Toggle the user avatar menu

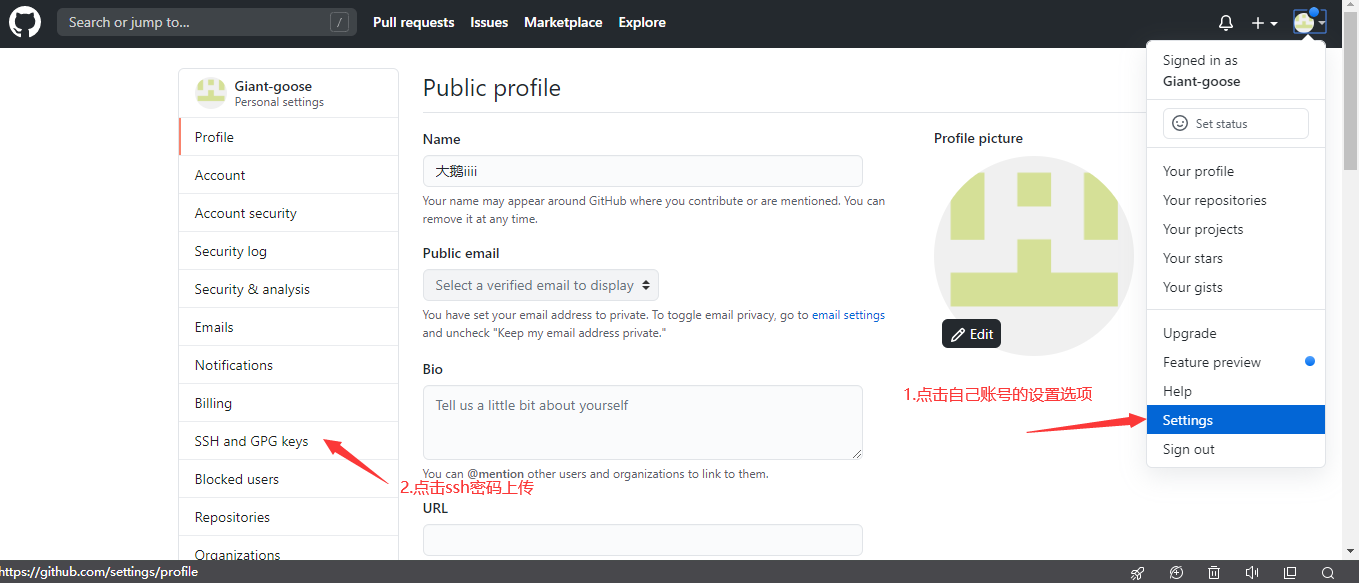(x=1309, y=22)
